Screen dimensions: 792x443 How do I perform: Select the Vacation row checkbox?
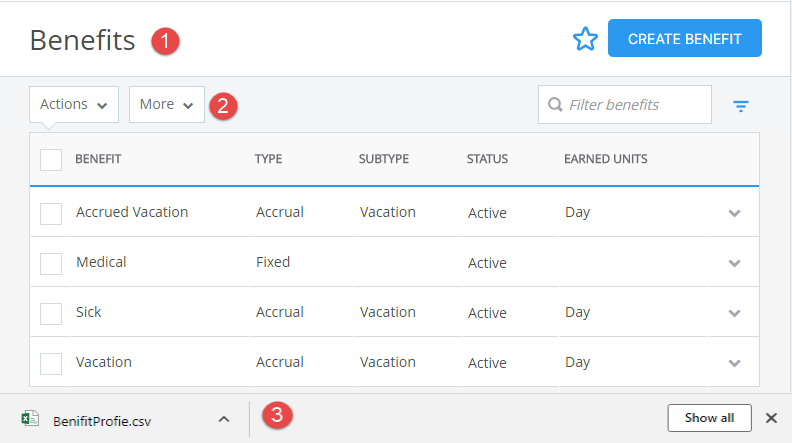point(51,364)
